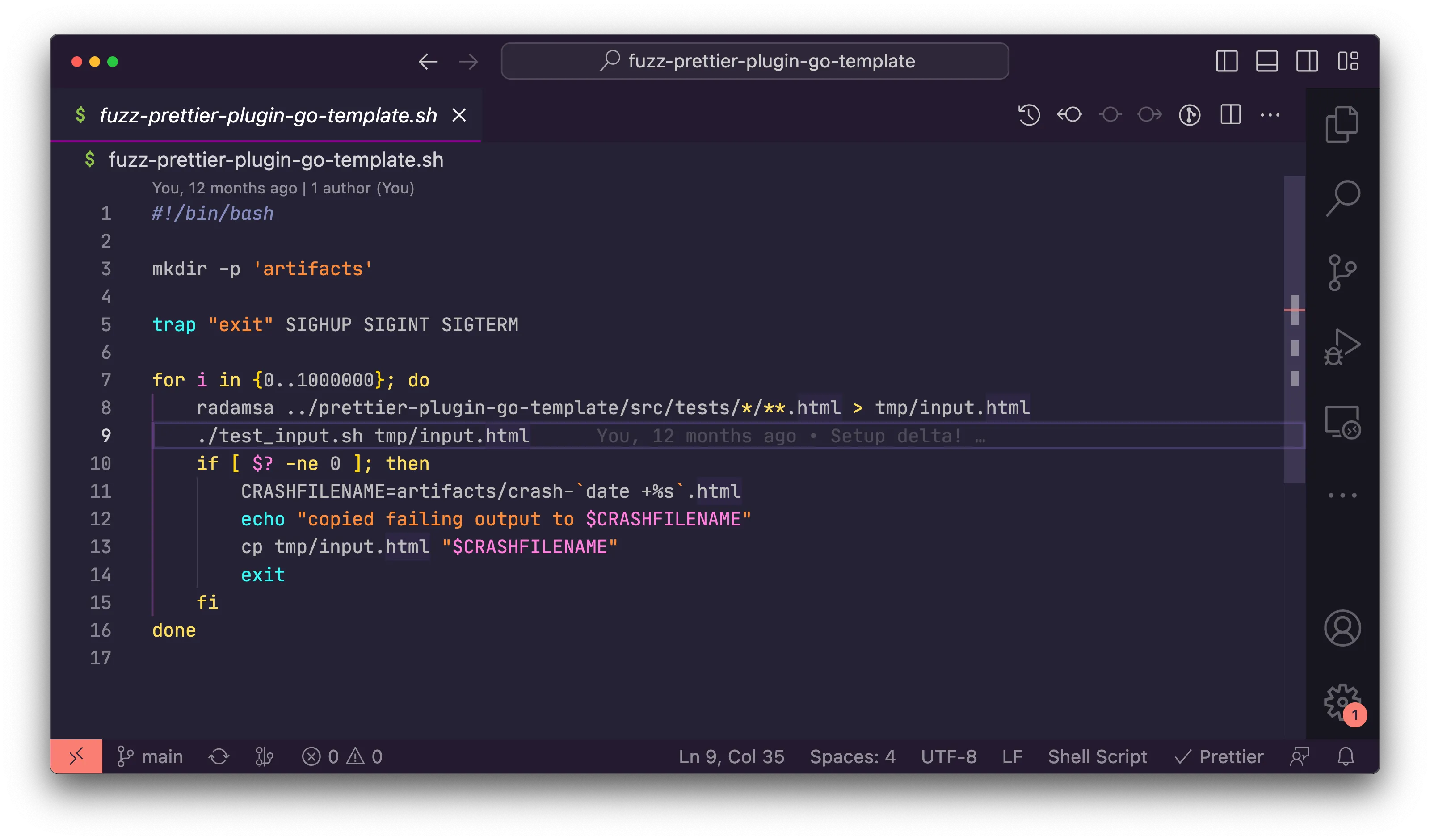Open the Search view icon
Screen dimensions: 1430x840
(1342, 198)
